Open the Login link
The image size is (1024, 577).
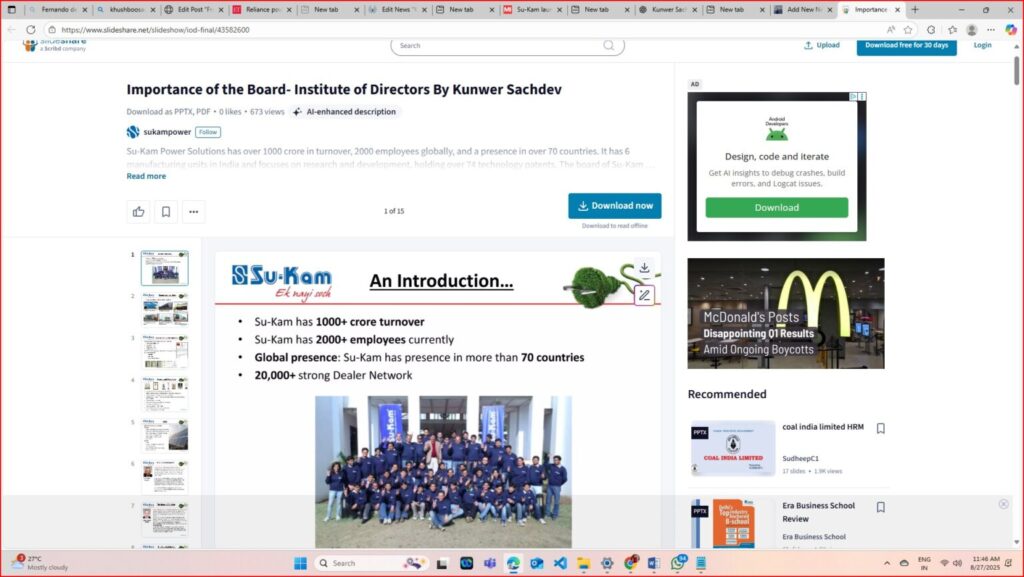pos(982,45)
